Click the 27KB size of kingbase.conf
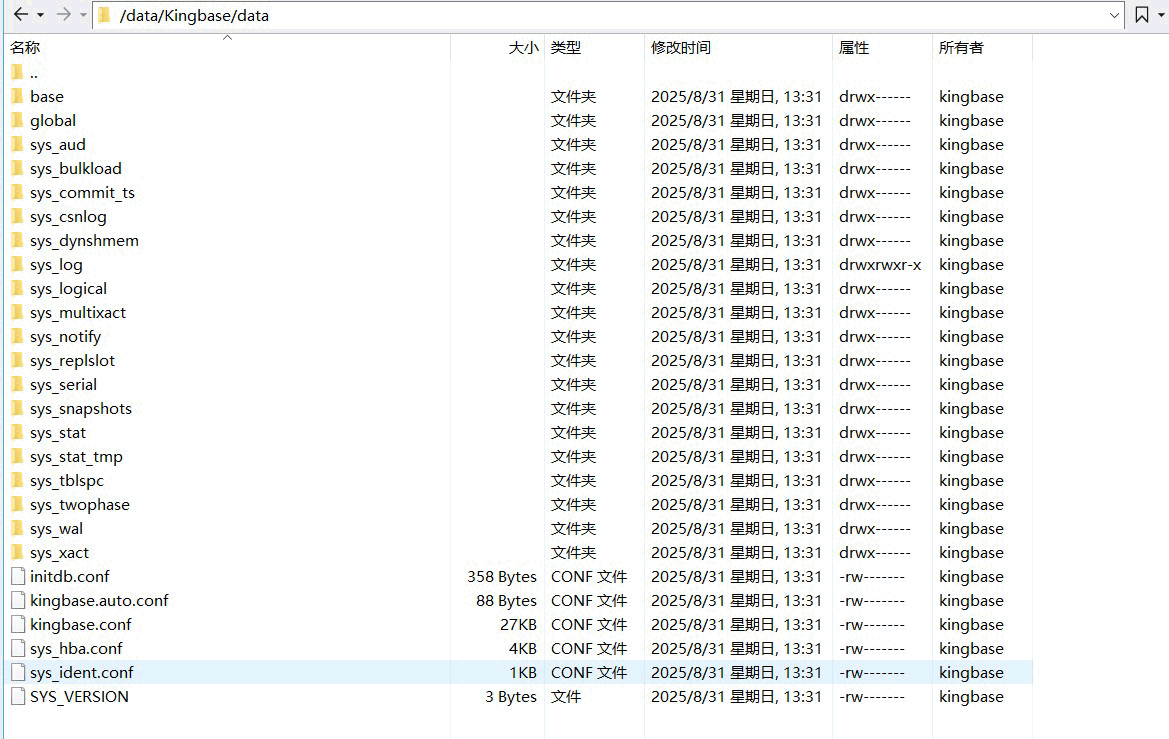Screen dimensions: 1169x739 518,624
